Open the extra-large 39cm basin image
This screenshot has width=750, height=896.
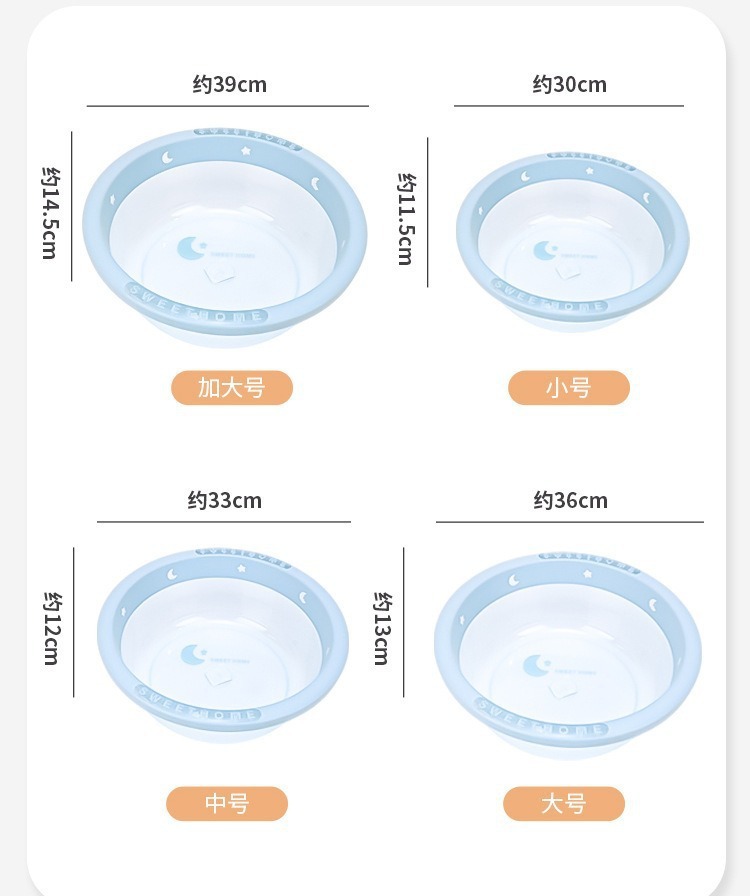tap(225, 235)
